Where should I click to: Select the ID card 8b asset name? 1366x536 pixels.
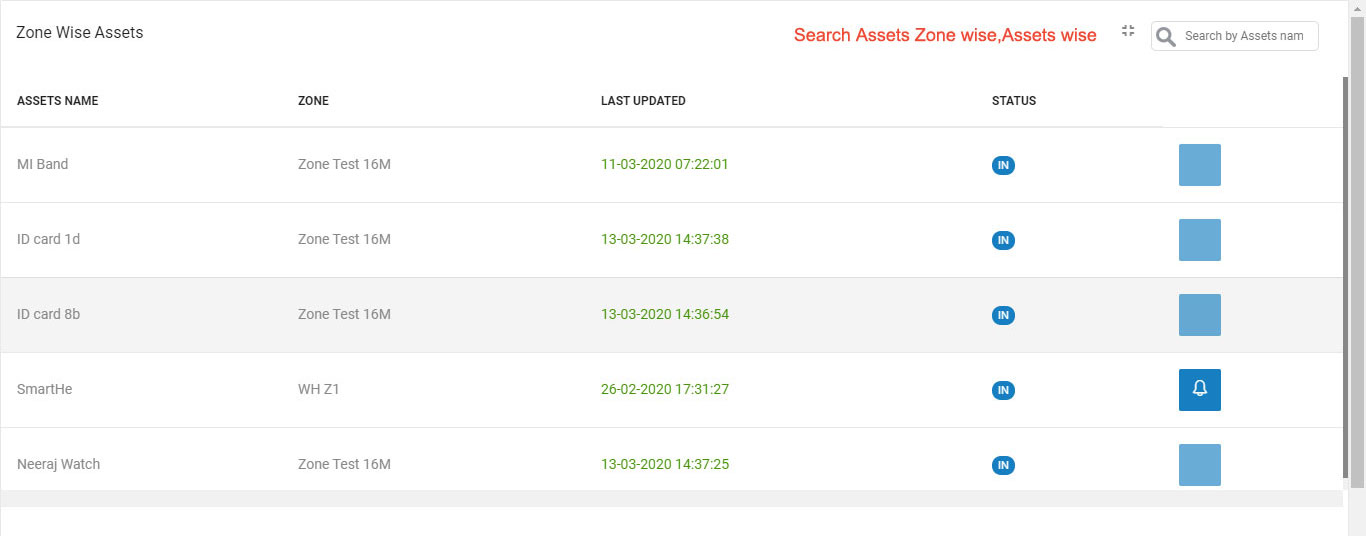(x=49, y=315)
